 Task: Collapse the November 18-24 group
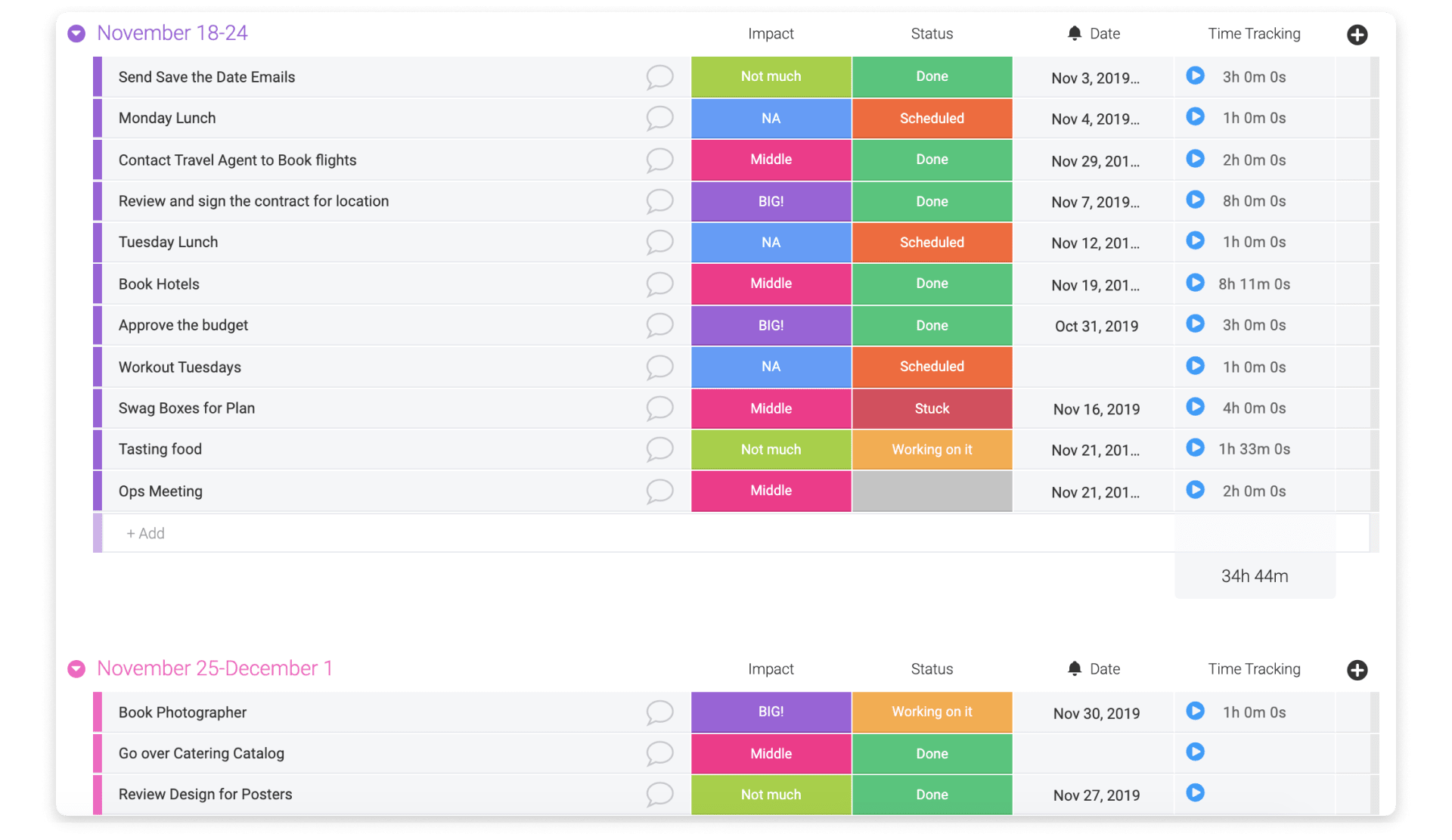tap(76, 33)
